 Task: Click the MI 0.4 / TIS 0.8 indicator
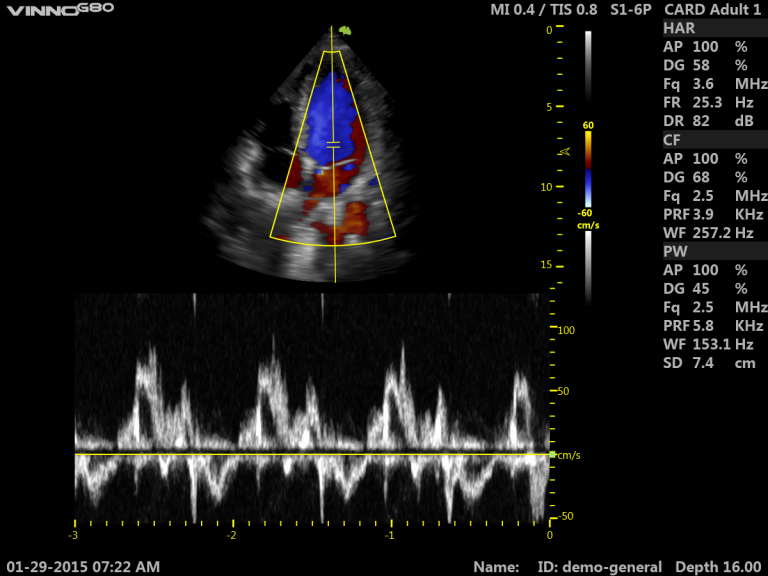pos(544,9)
